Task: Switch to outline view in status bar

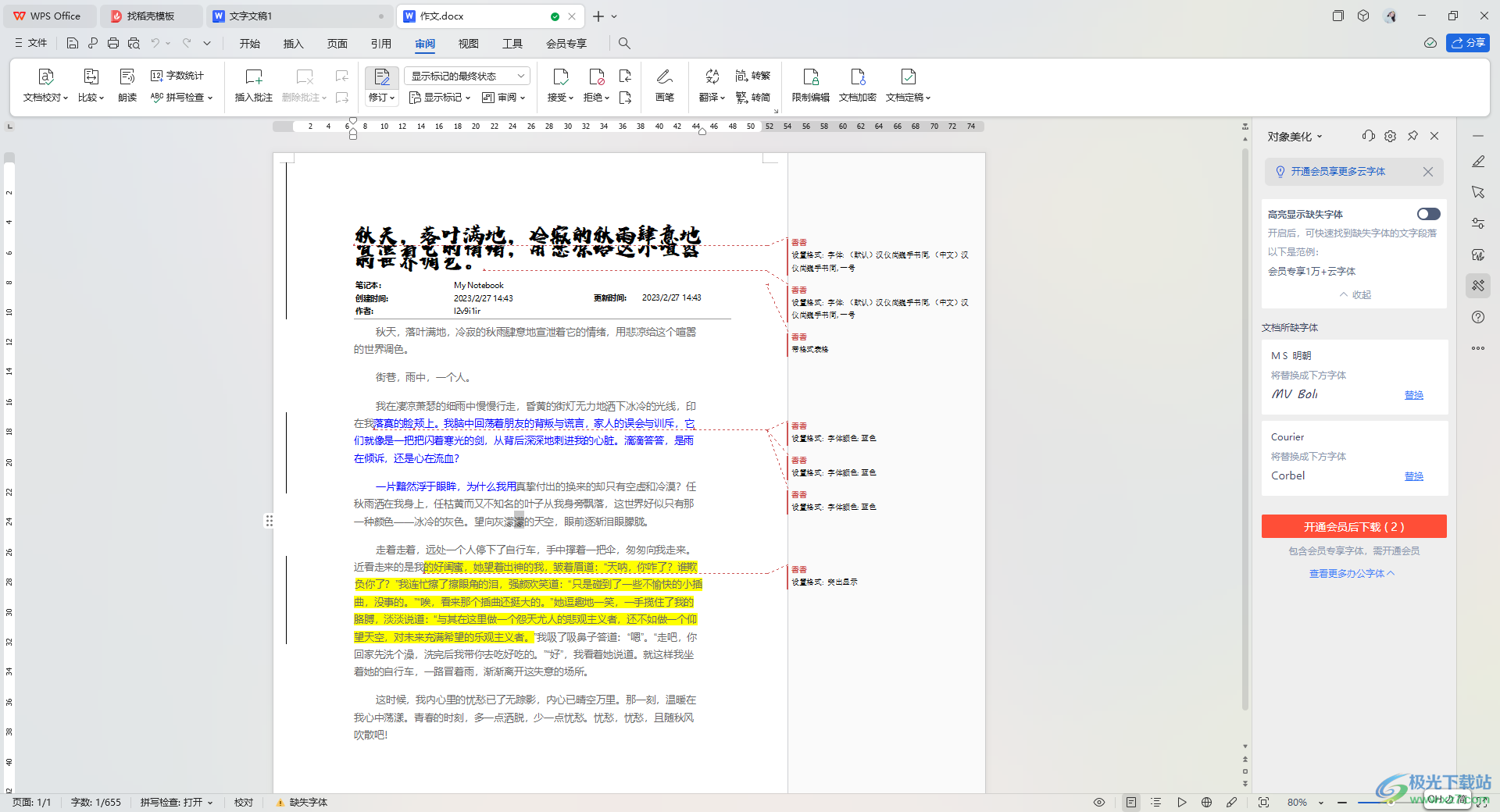Action: [x=1156, y=802]
